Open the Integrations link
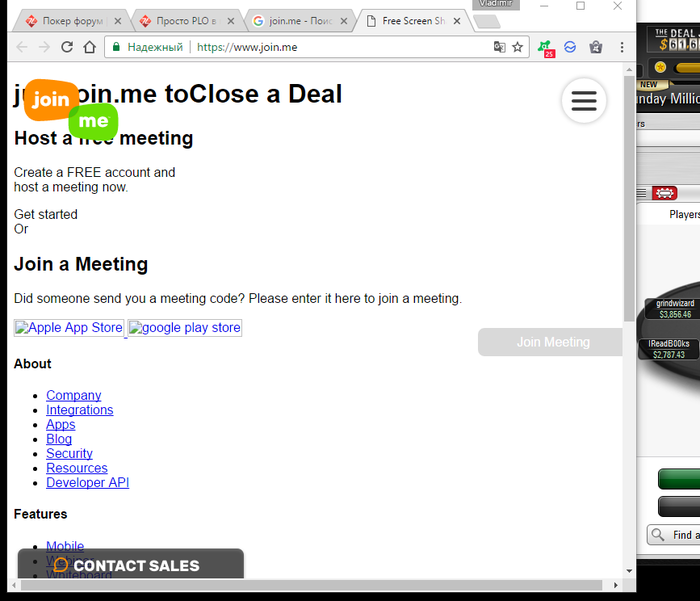 coord(79,410)
